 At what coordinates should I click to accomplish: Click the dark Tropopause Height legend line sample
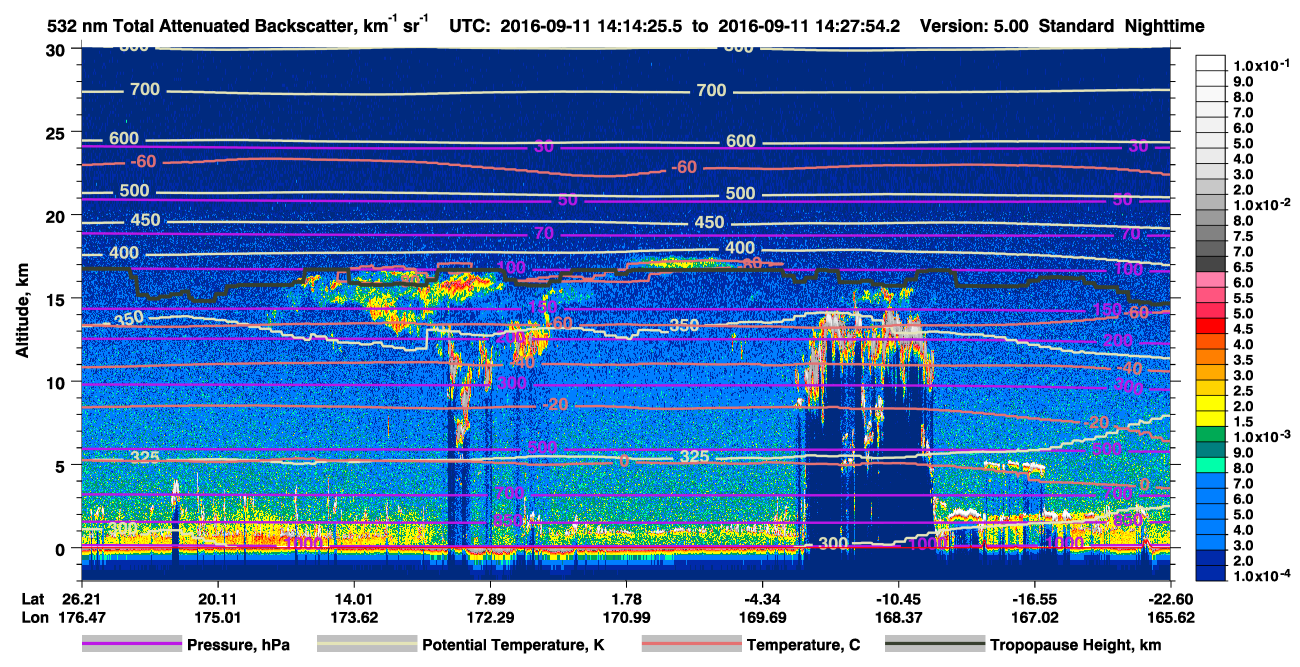[x=935, y=644]
